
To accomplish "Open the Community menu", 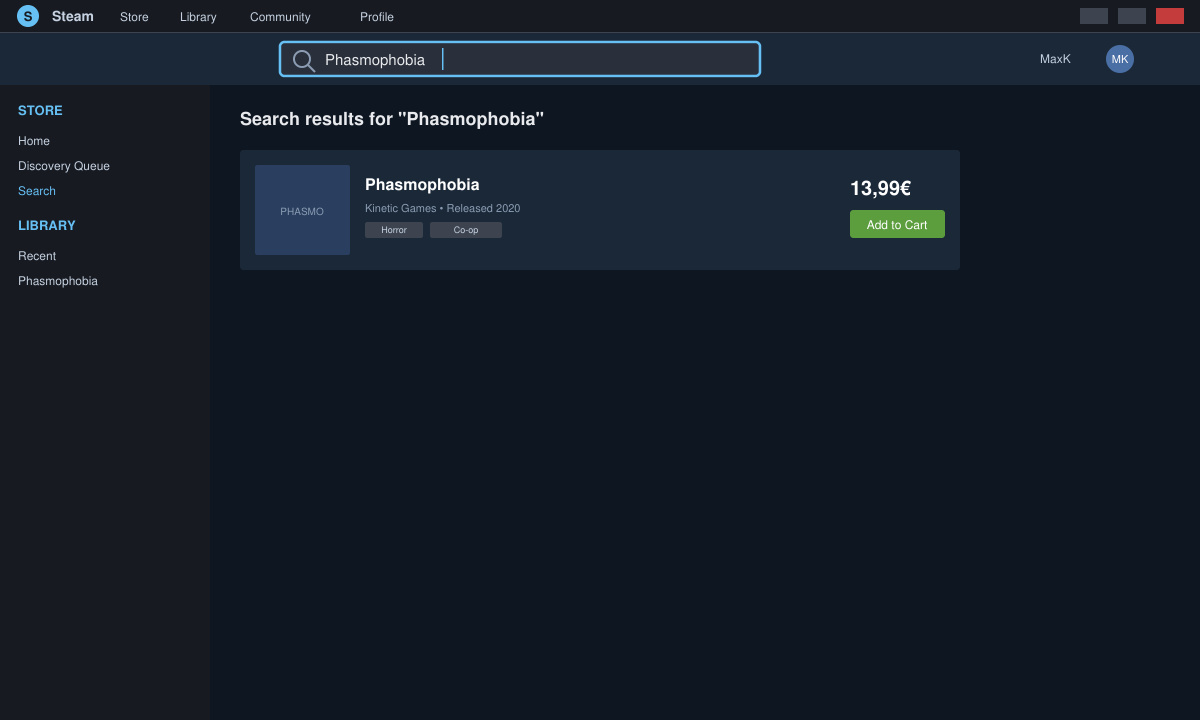I will click(280, 17).
